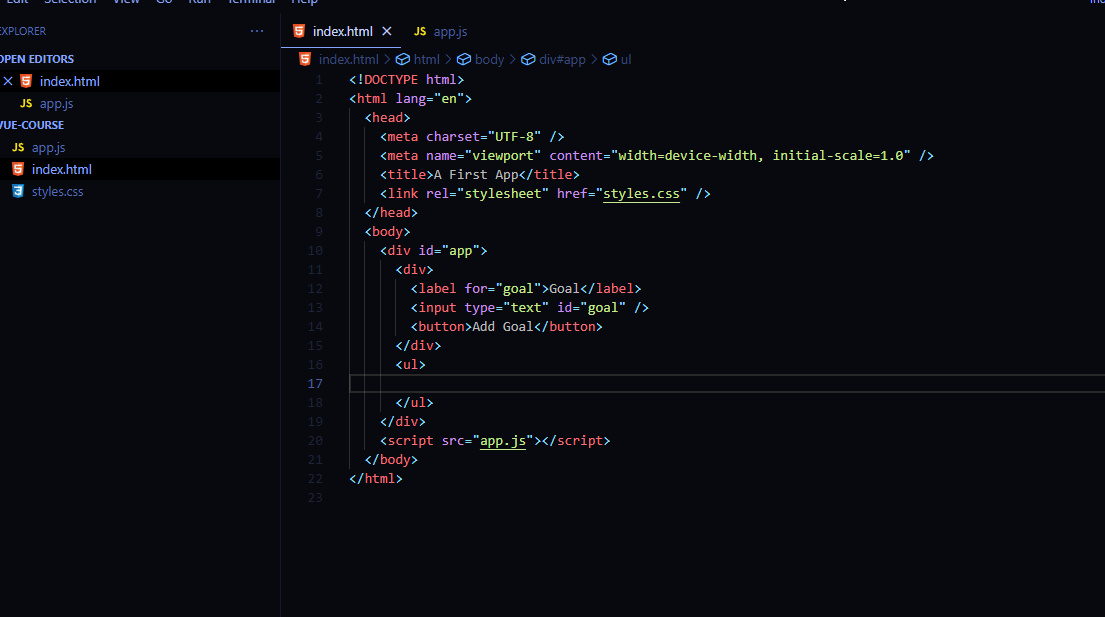Close the index.html editor tab
This screenshot has height=617, width=1105.
pyautogui.click(x=387, y=31)
